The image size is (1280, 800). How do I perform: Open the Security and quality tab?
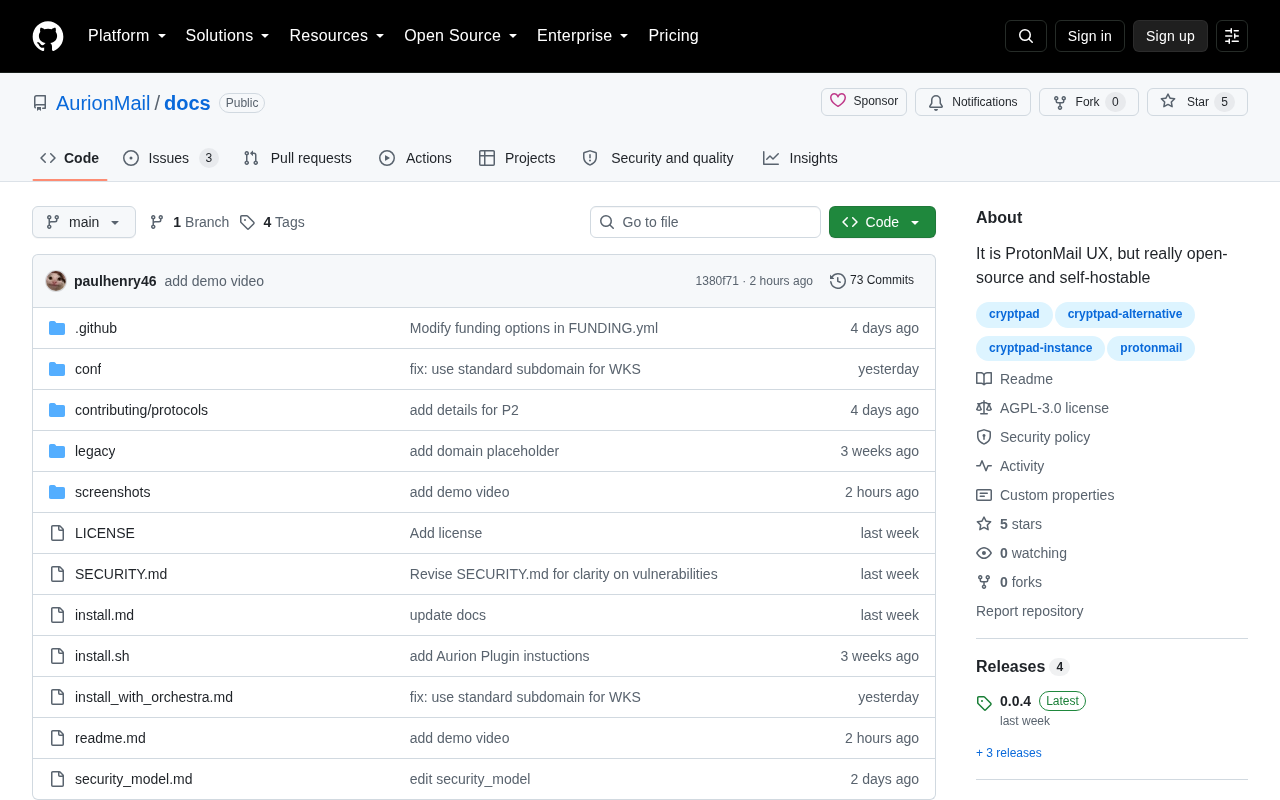click(658, 158)
